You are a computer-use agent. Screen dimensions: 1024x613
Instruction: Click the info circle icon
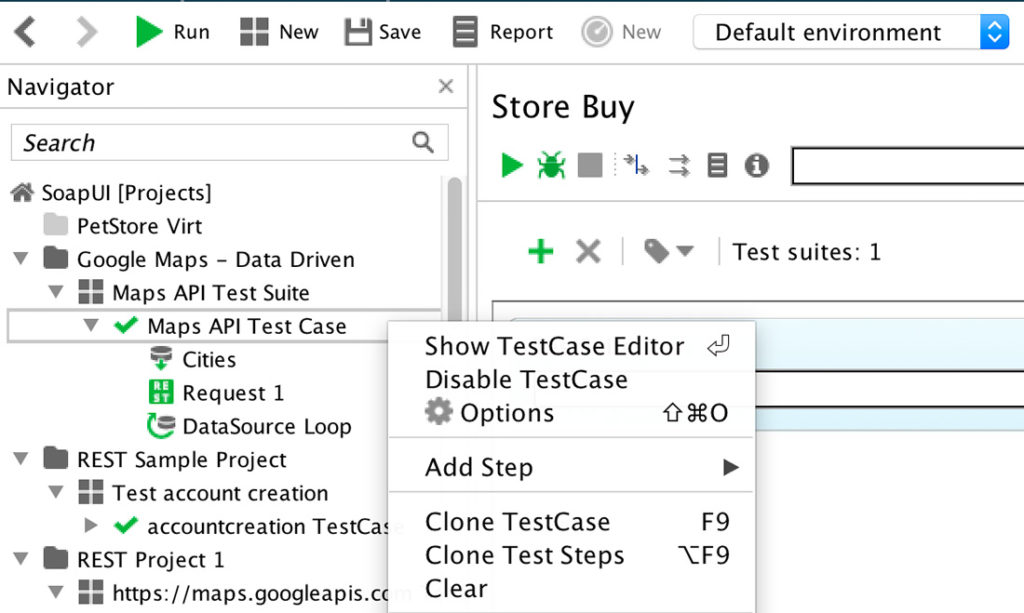pos(756,165)
